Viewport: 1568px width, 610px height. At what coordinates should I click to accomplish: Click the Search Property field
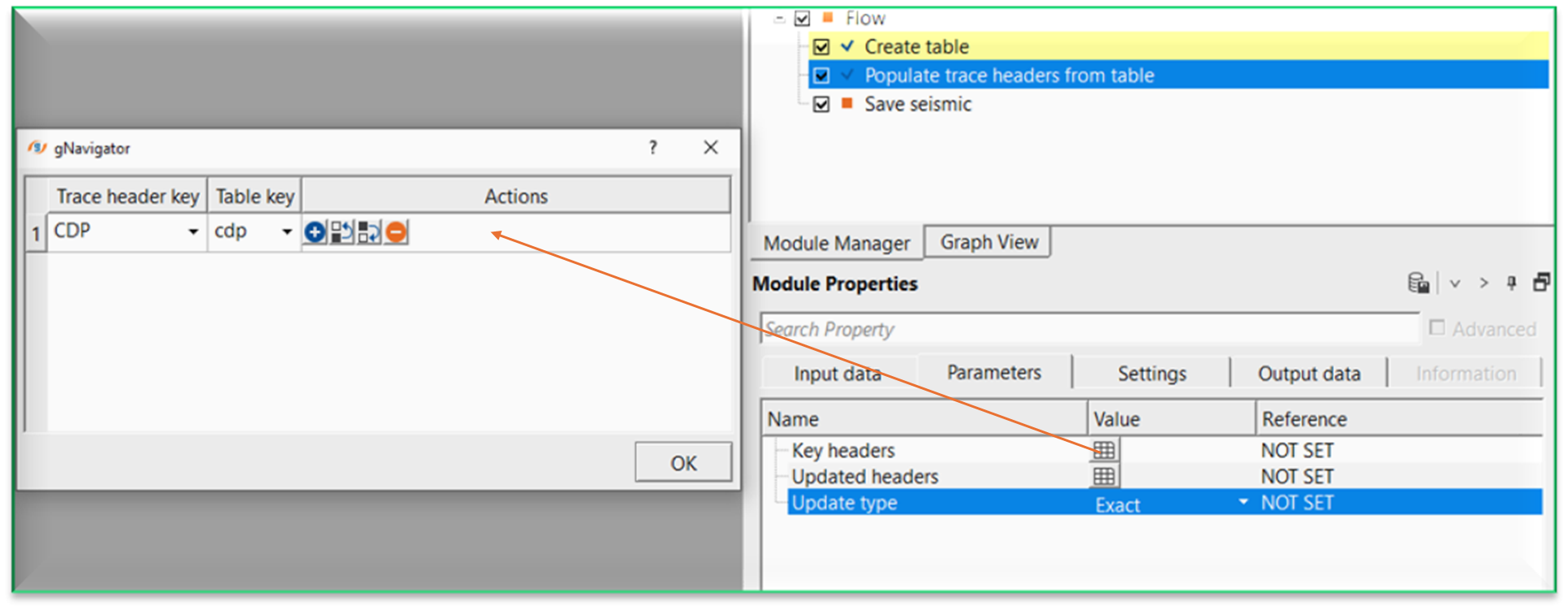click(1089, 329)
